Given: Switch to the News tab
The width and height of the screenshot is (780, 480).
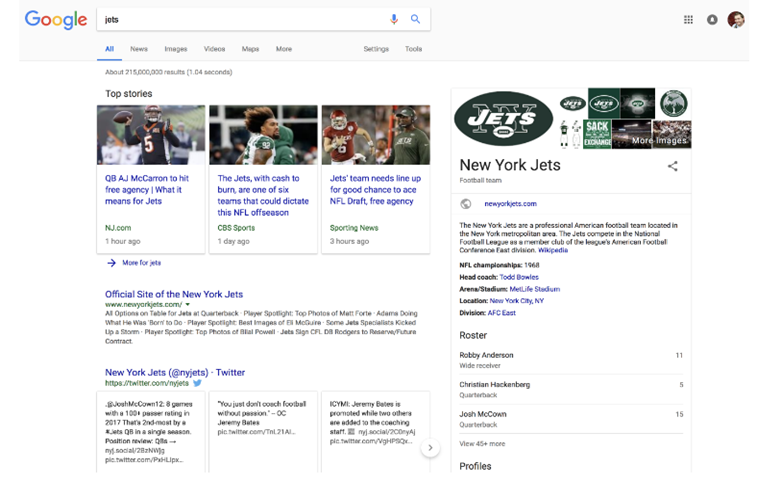Looking at the screenshot, I should point(139,49).
